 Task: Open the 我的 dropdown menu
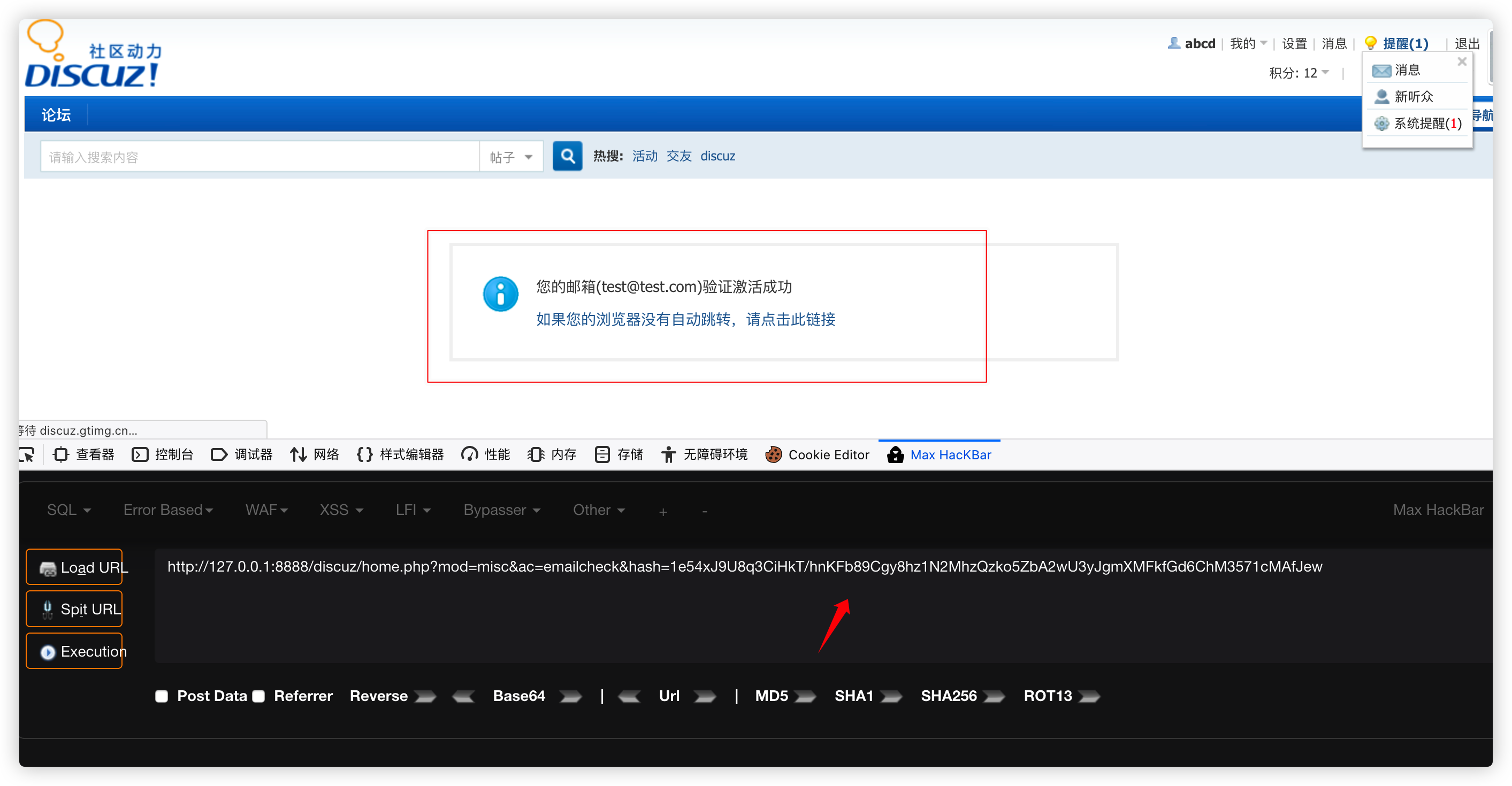pyautogui.click(x=1248, y=43)
